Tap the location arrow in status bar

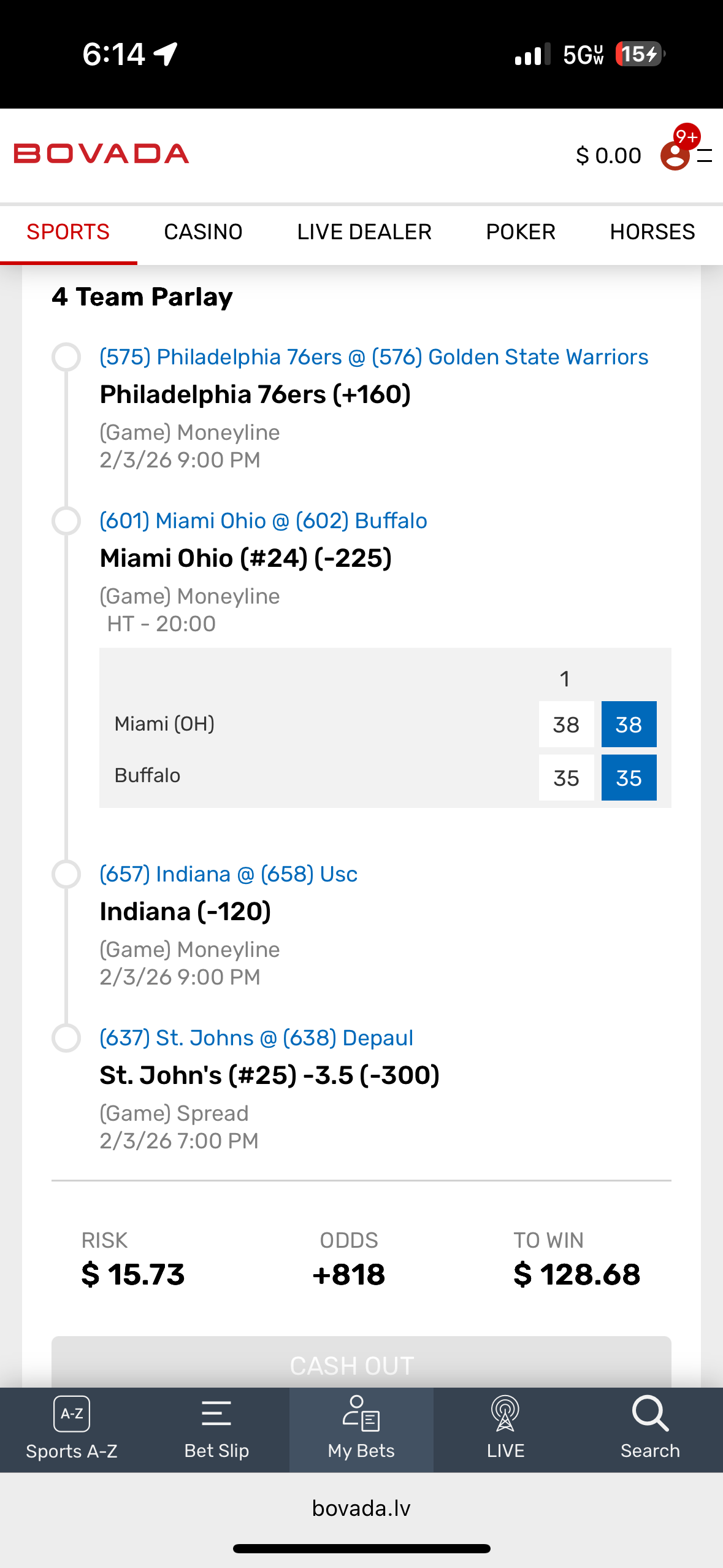click(166, 54)
